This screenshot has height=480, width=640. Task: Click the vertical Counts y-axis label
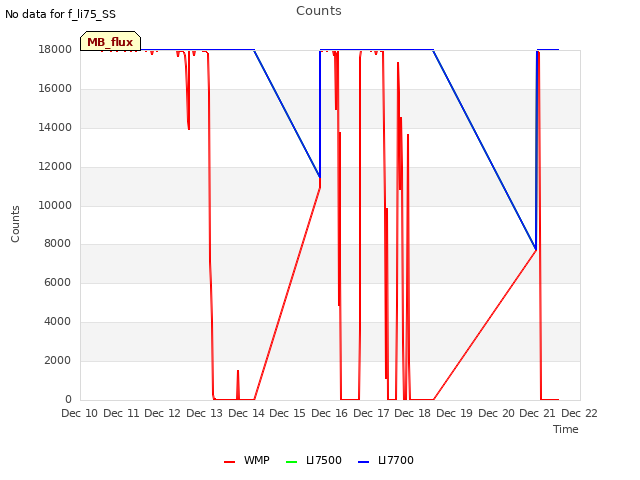point(15,224)
